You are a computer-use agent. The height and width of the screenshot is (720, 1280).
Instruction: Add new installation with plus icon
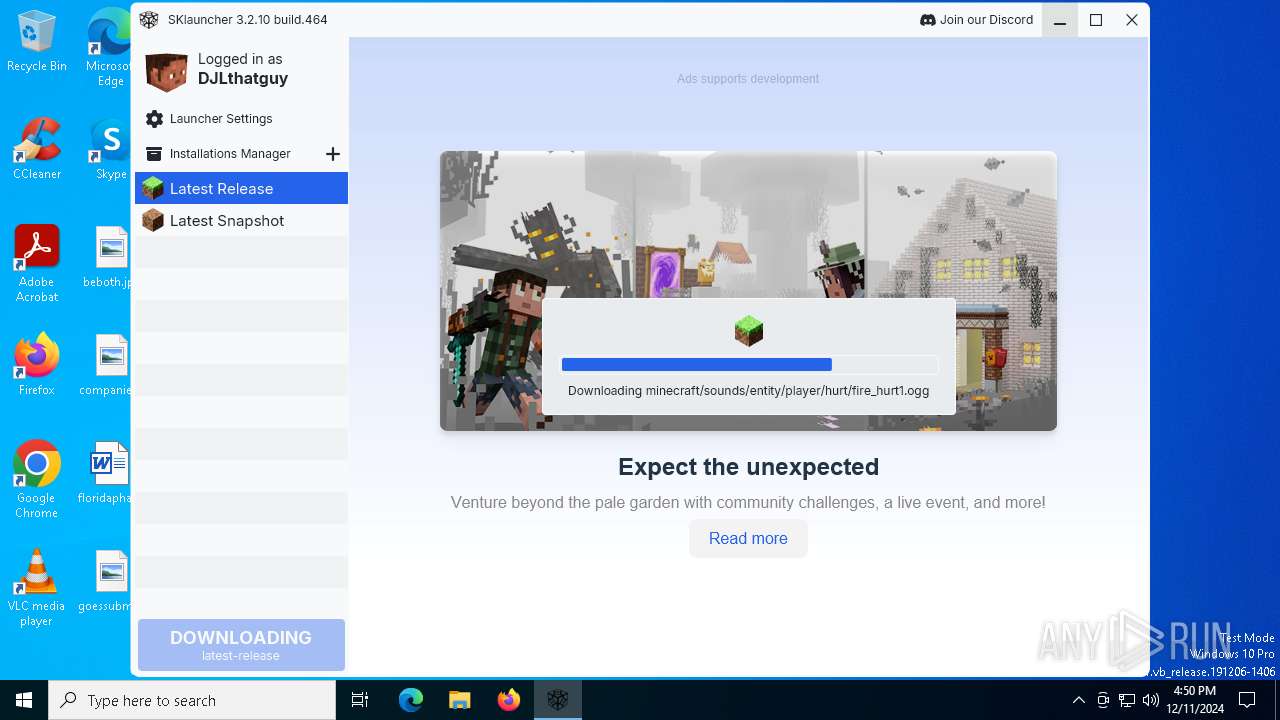coord(333,154)
